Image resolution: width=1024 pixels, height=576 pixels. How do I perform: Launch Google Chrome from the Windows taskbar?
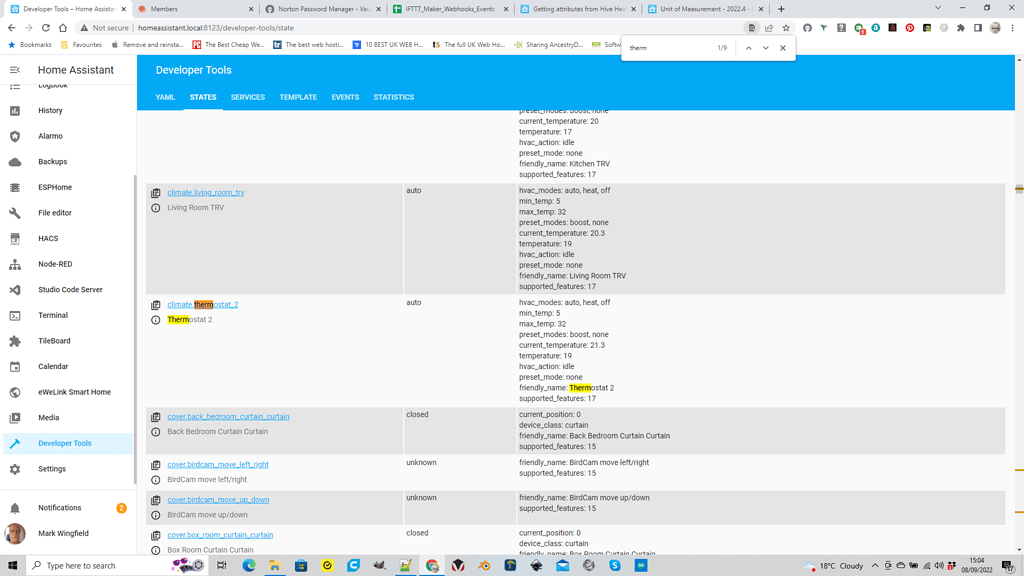point(432,565)
